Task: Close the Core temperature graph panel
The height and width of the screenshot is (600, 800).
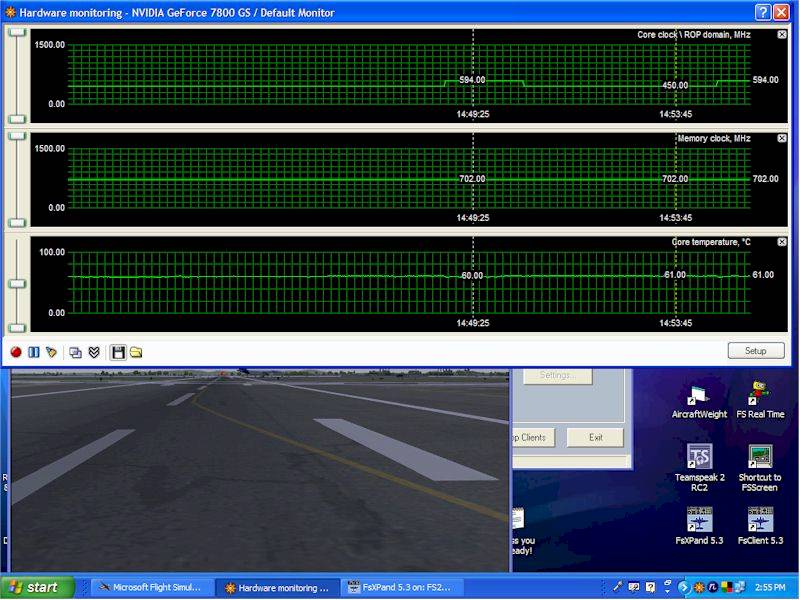Action: [782, 242]
